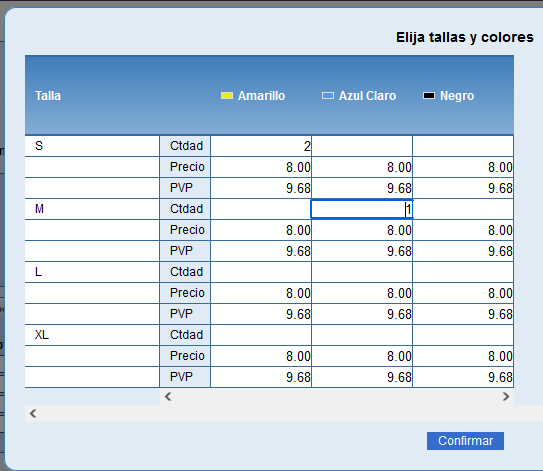Click the Talla column header
The height and width of the screenshot is (471, 543).
pyautogui.click(x=48, y=96)
